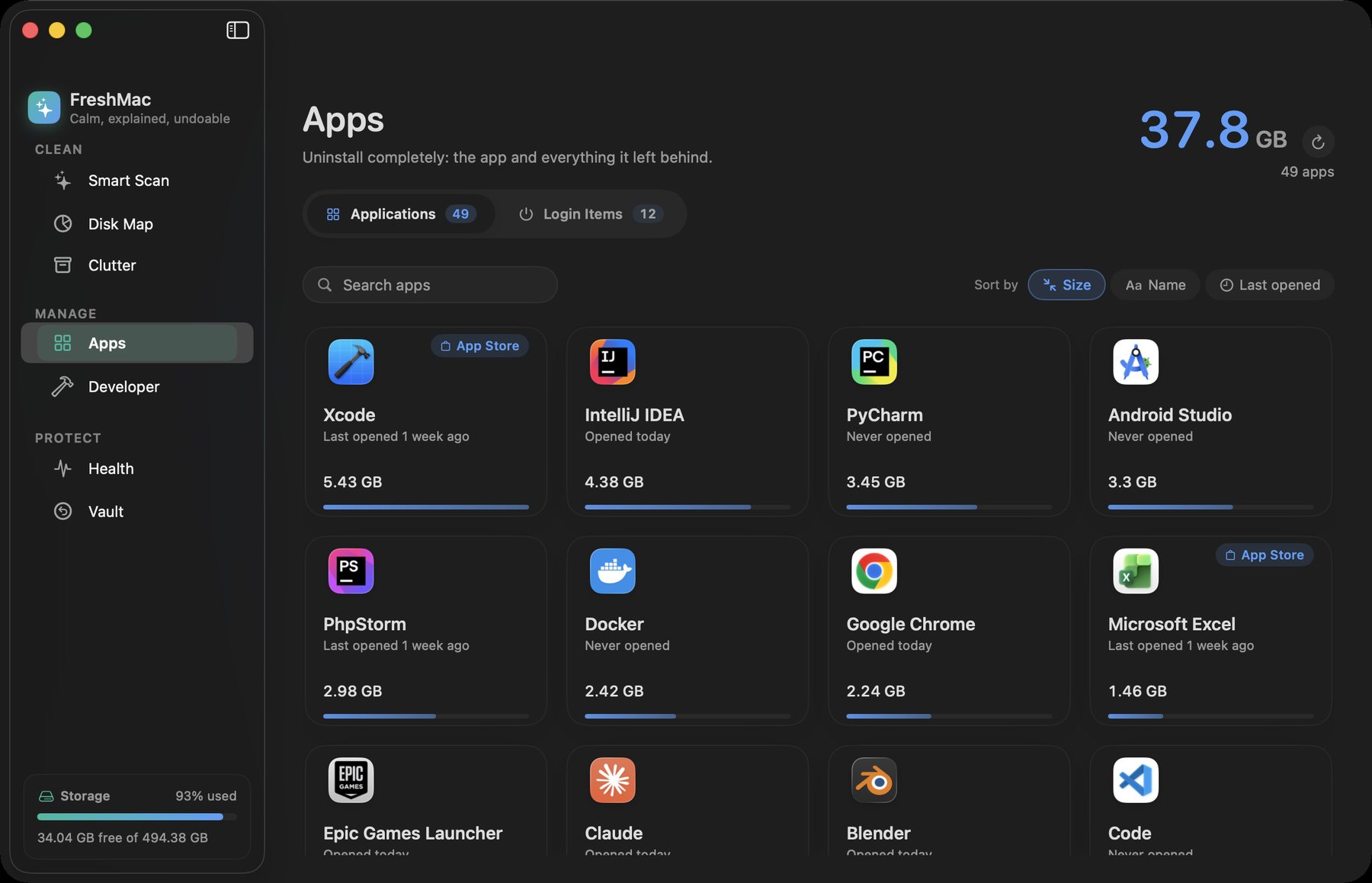Viewport: 1372px width, 883px height.
Task: Click the Microsoft Excel app icon
Action: point(1136,571)
